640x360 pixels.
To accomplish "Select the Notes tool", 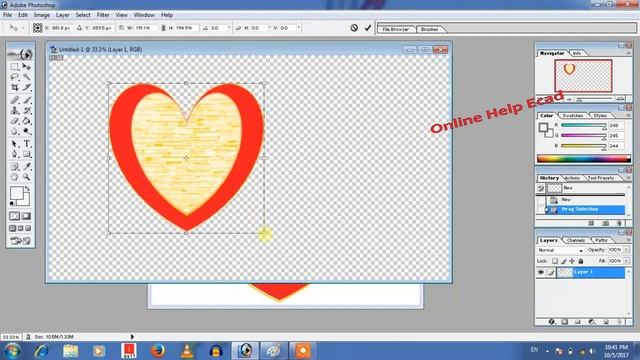I will (15, 167).
